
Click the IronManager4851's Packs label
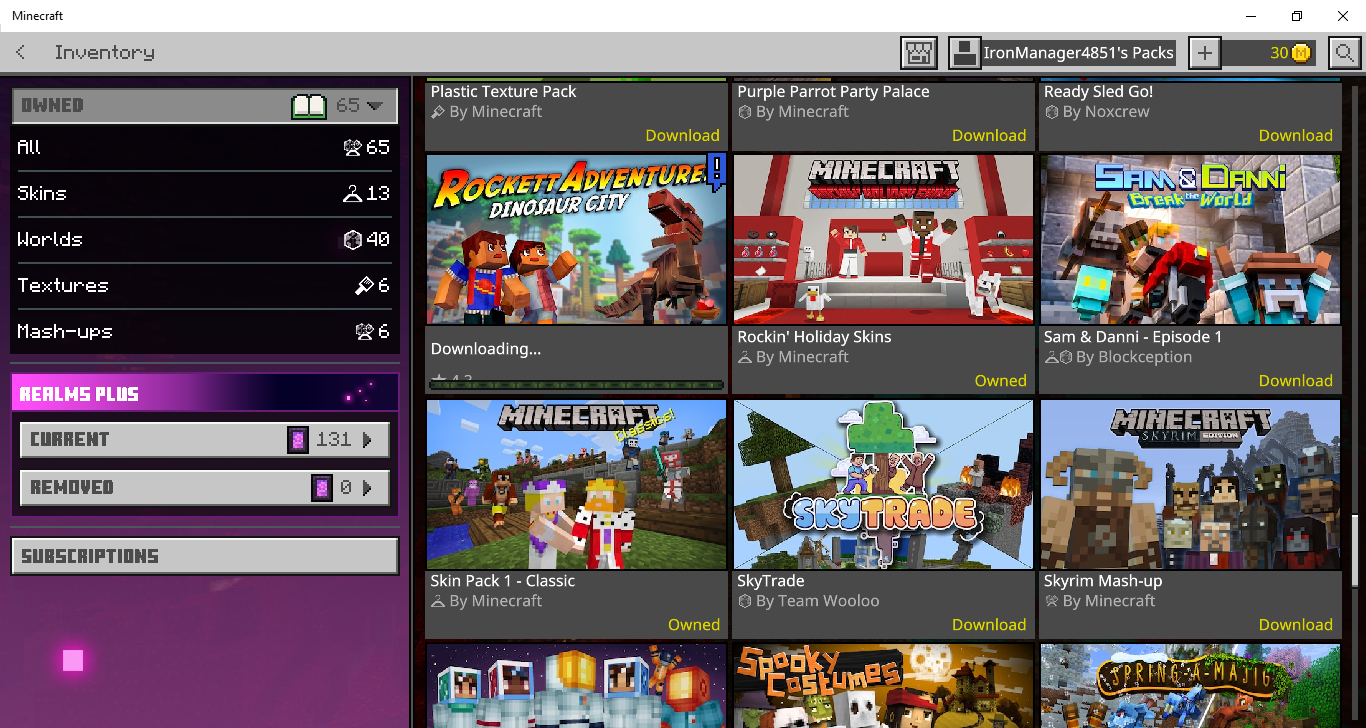tap(1079, 53)
